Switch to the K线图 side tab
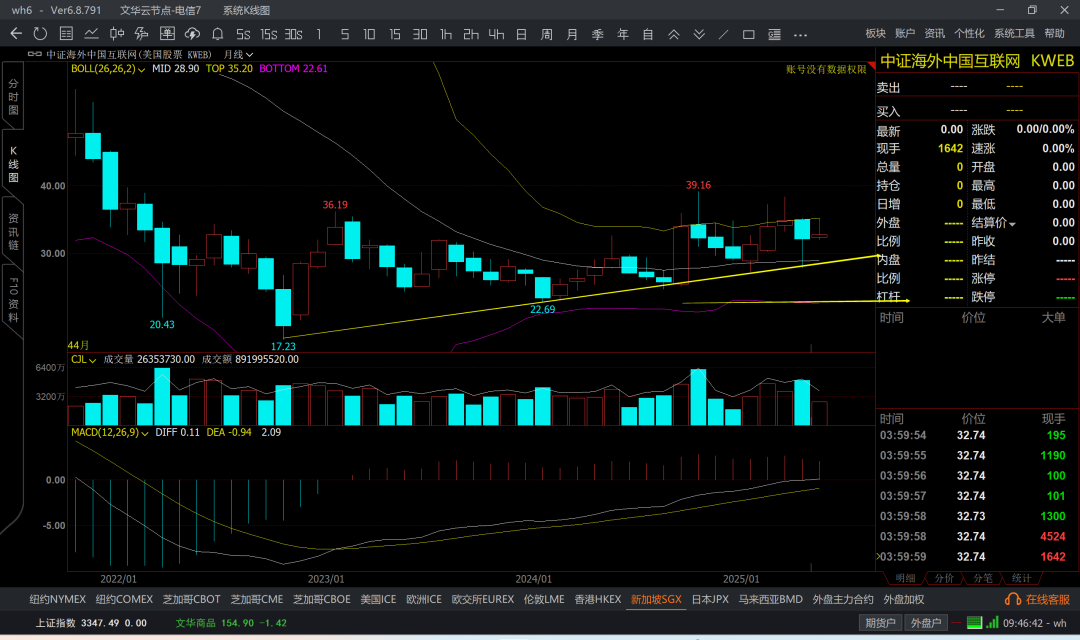Image resolution: width=1080 pixels, height=640 pixels. 13,164
